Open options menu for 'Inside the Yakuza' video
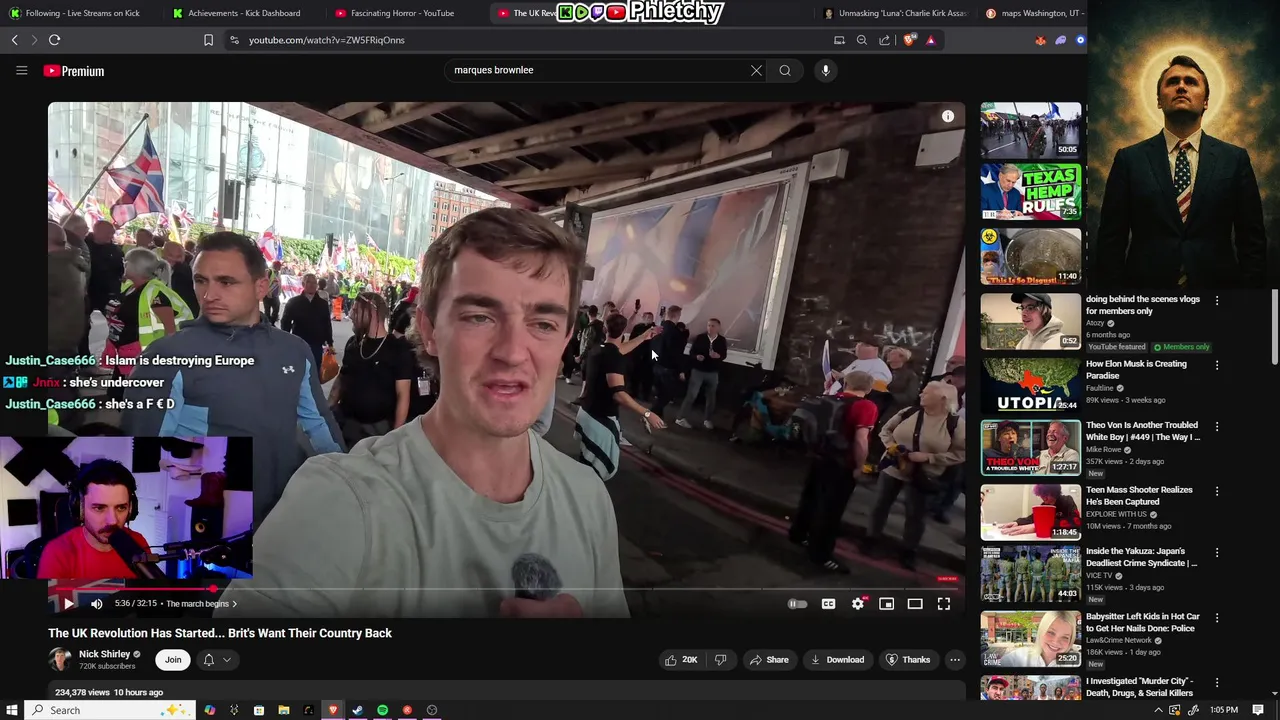1280x720 pixels. tap(1217, 552)
